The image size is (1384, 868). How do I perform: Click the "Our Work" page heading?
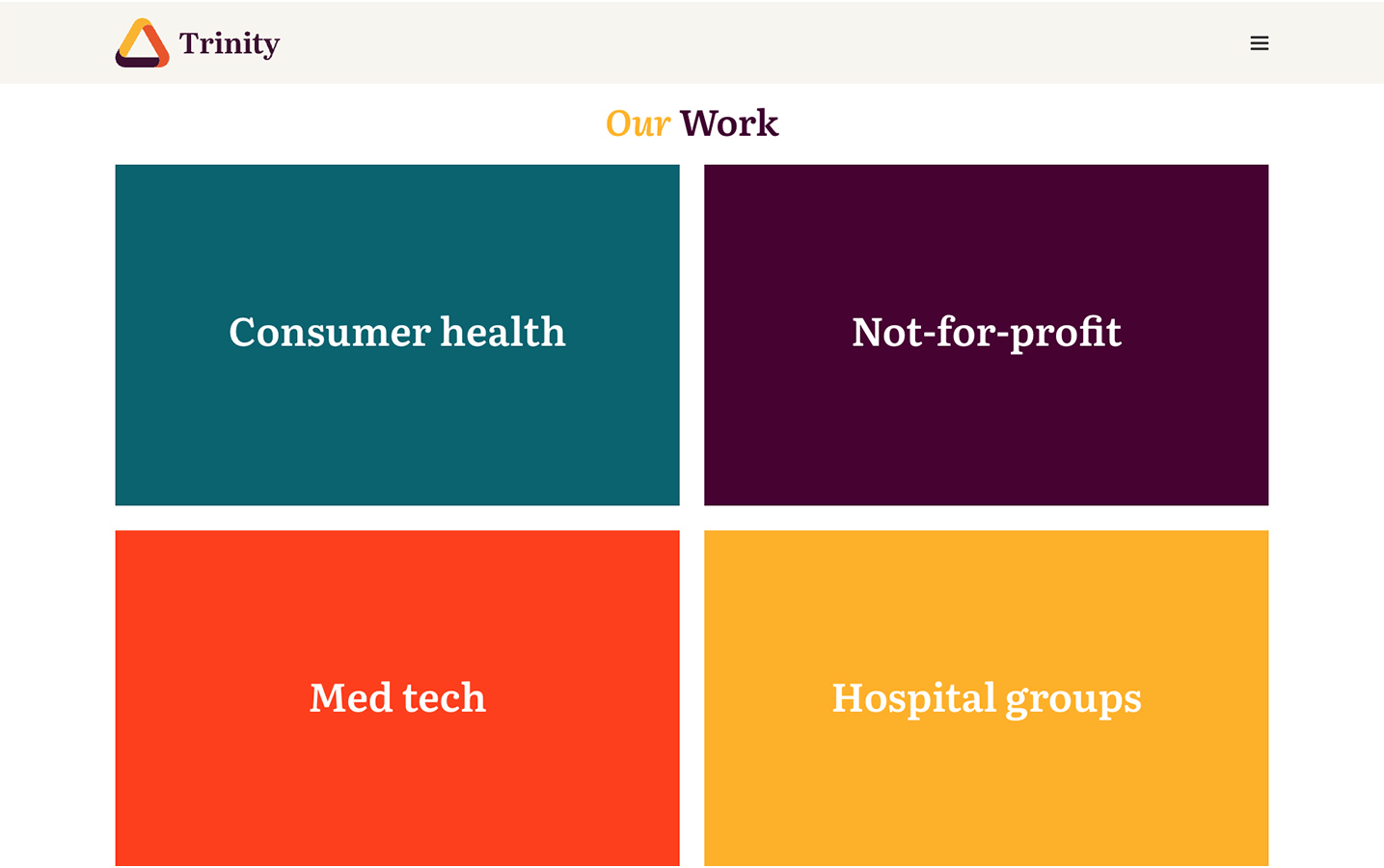coord(692,123)
